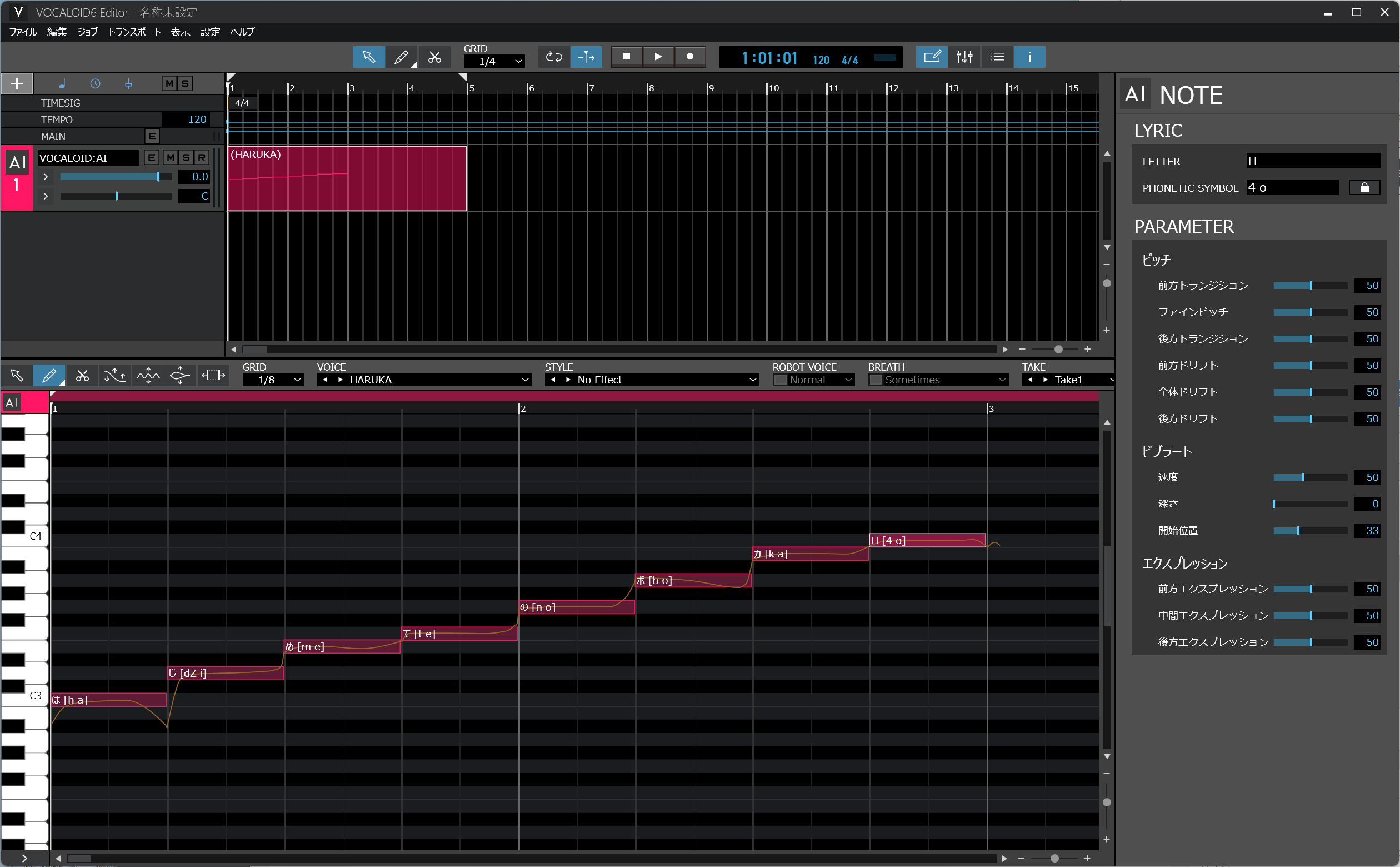Image resolution: width=1400 pixels, height=867 pixels.
Task: Open the トランスポート menu
Action: coord(134,32)
